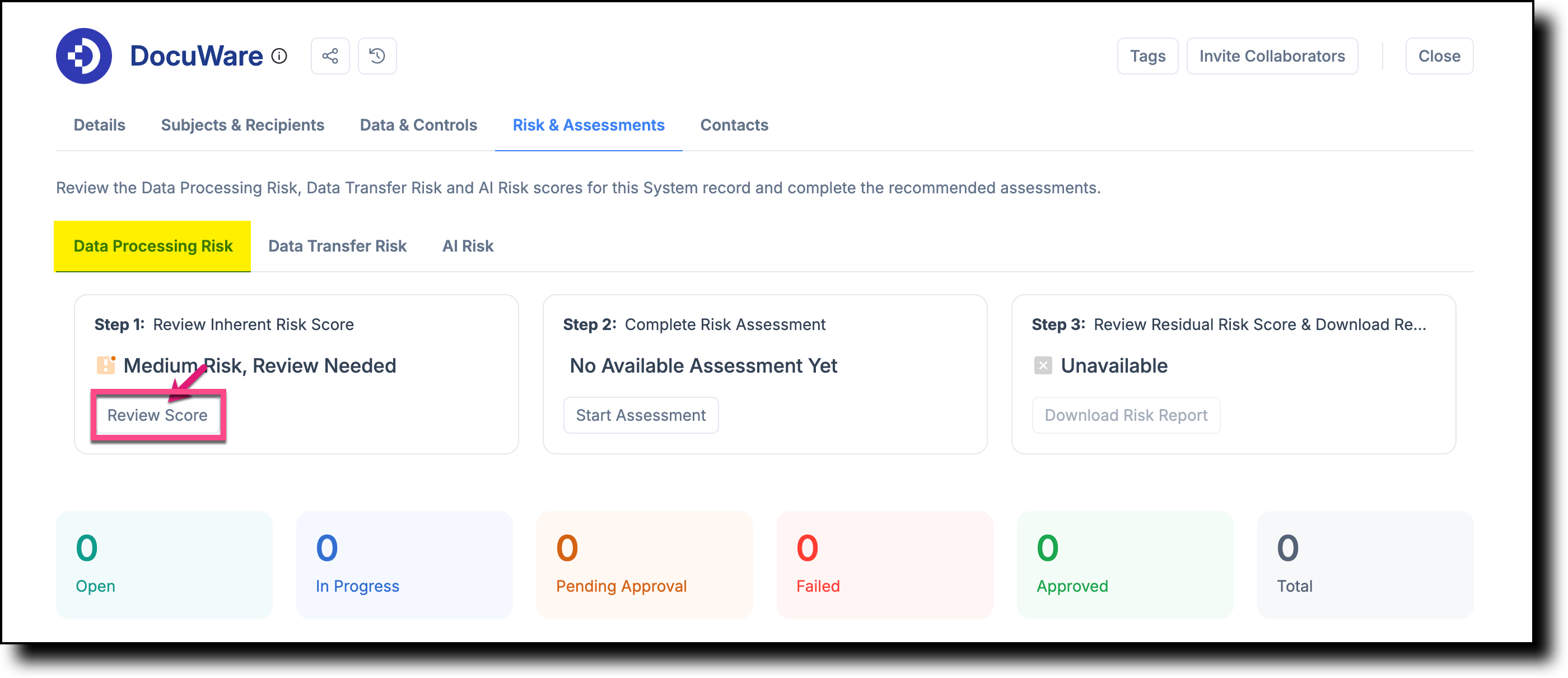1568x678 pixels.
Task: Click Invite Collaborators
Action: pyautogui.click(x=1272, y=56)
